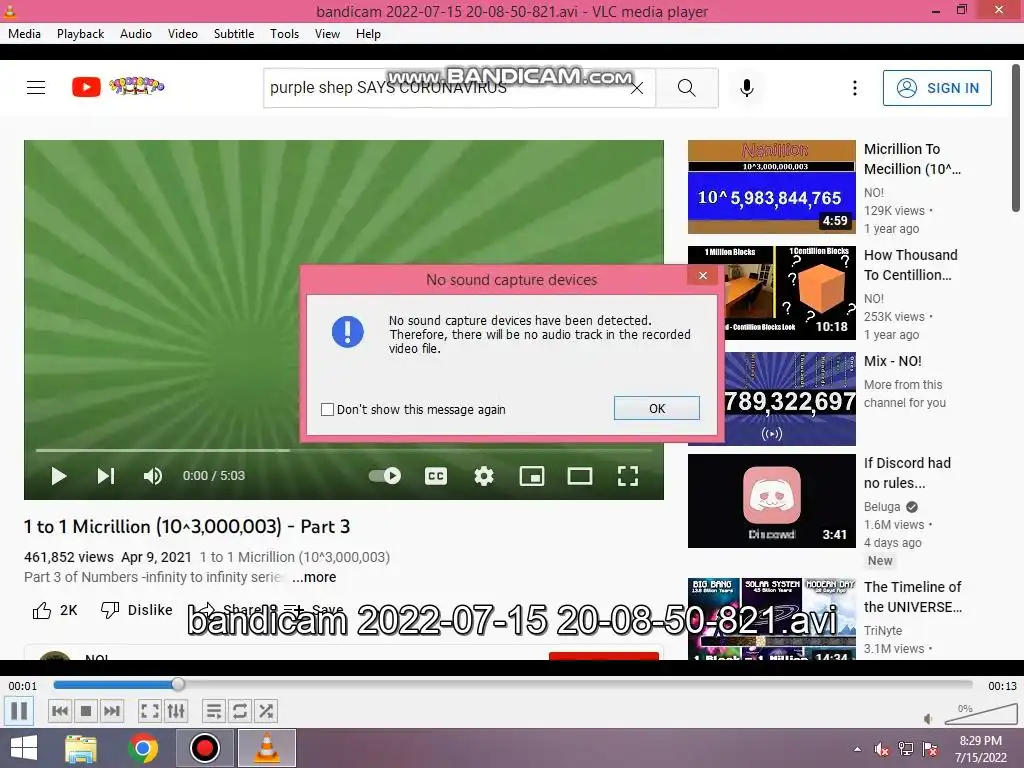Open YouTube player settings gear
The height and width of the screenshot is (768, 1024).
tap(484, 476)
